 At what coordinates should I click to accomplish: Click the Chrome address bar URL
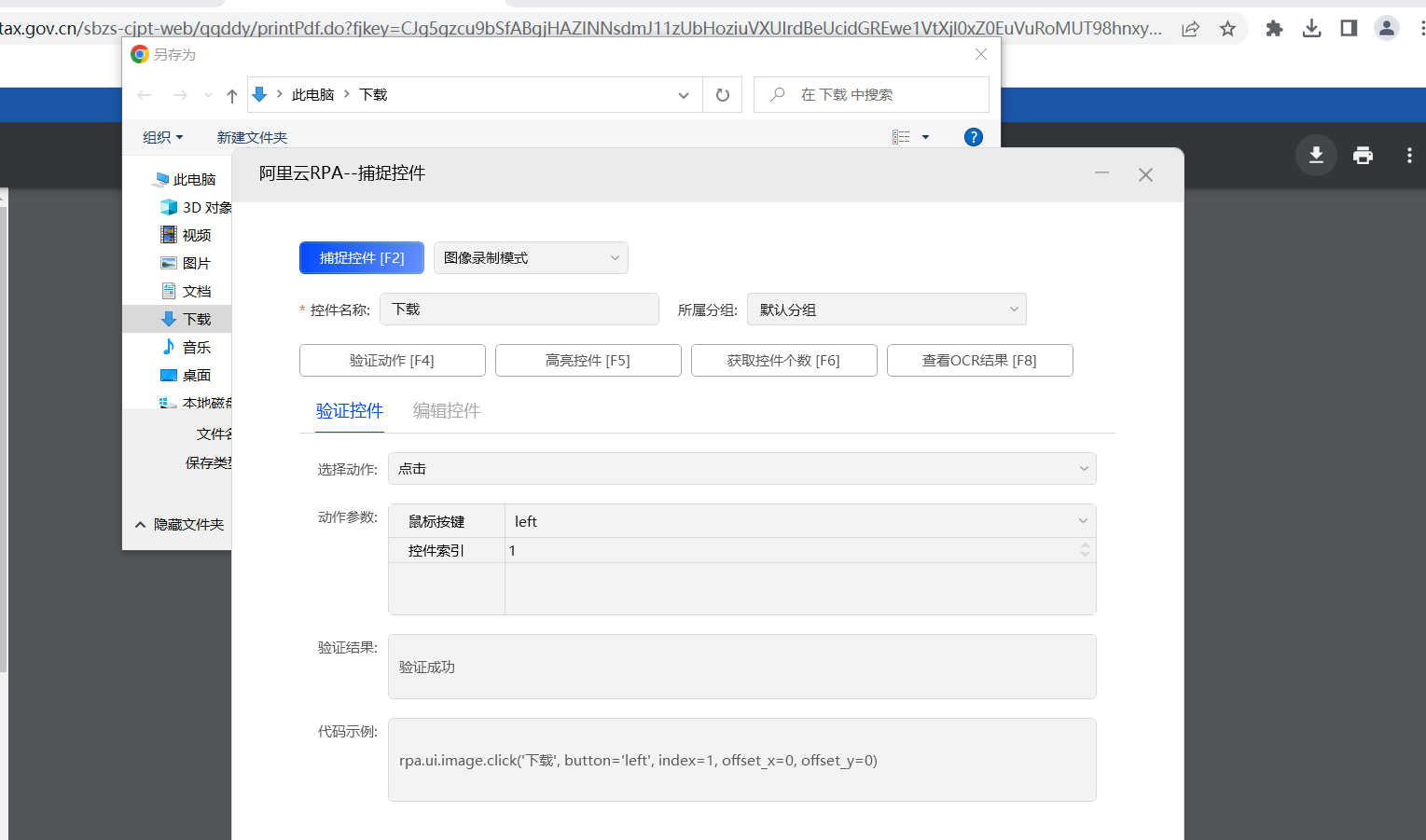coord(581,29)
